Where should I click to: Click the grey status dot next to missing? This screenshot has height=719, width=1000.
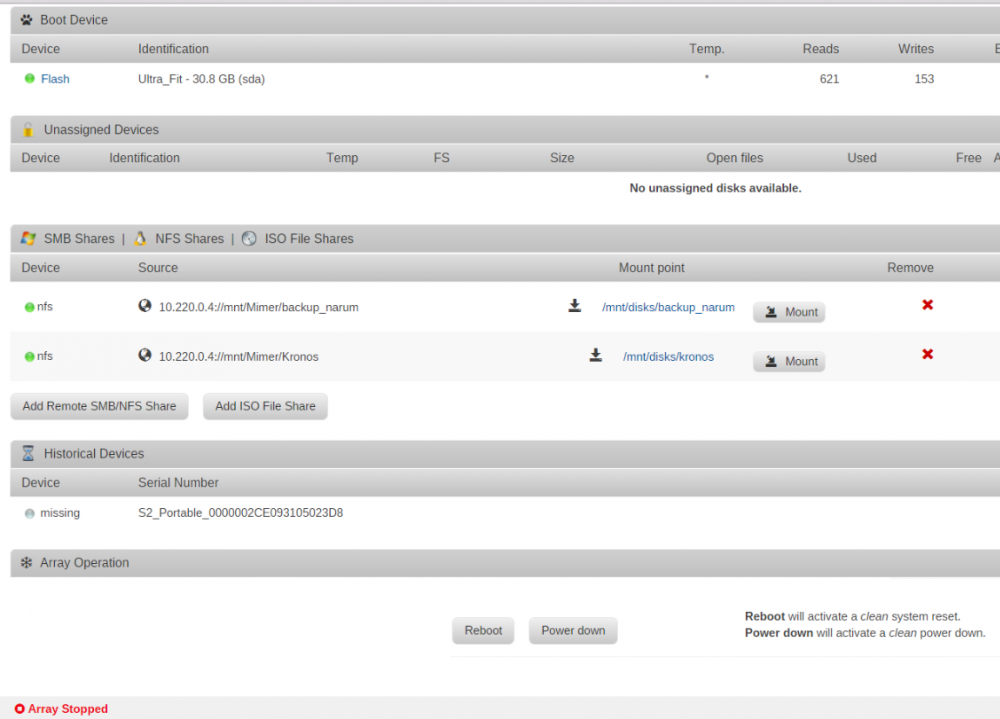(29, 514)
